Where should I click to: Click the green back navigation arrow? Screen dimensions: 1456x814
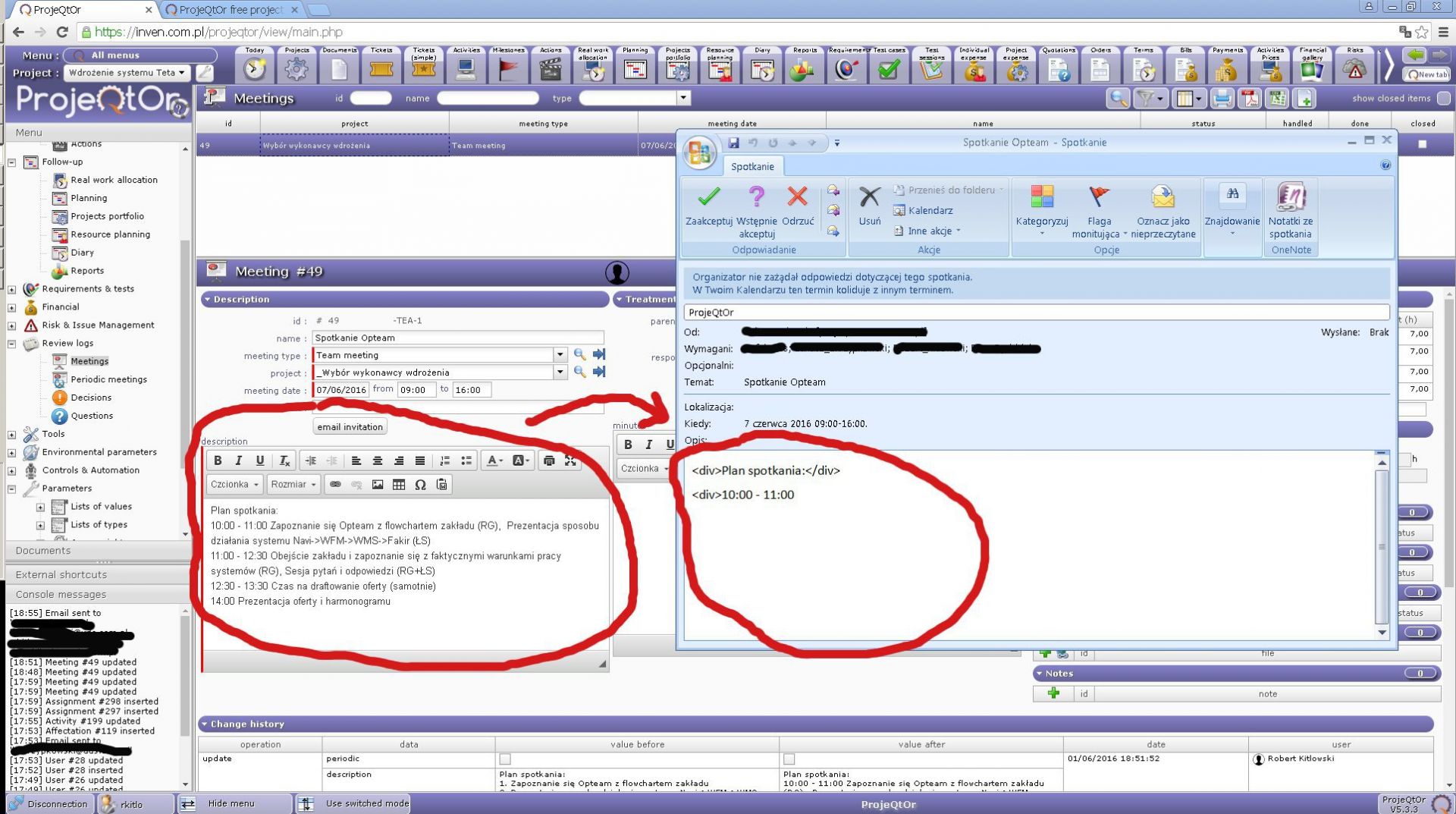point(1415,55)
